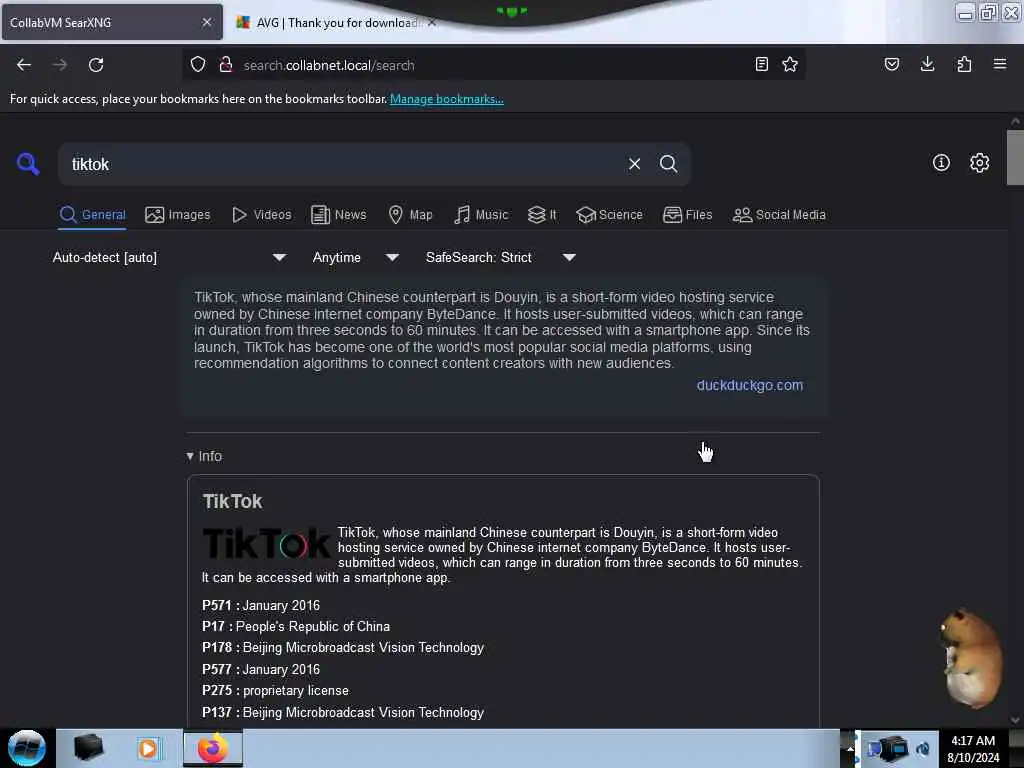
Task: Switch to Videos search category
Action: tap(261, 215)
